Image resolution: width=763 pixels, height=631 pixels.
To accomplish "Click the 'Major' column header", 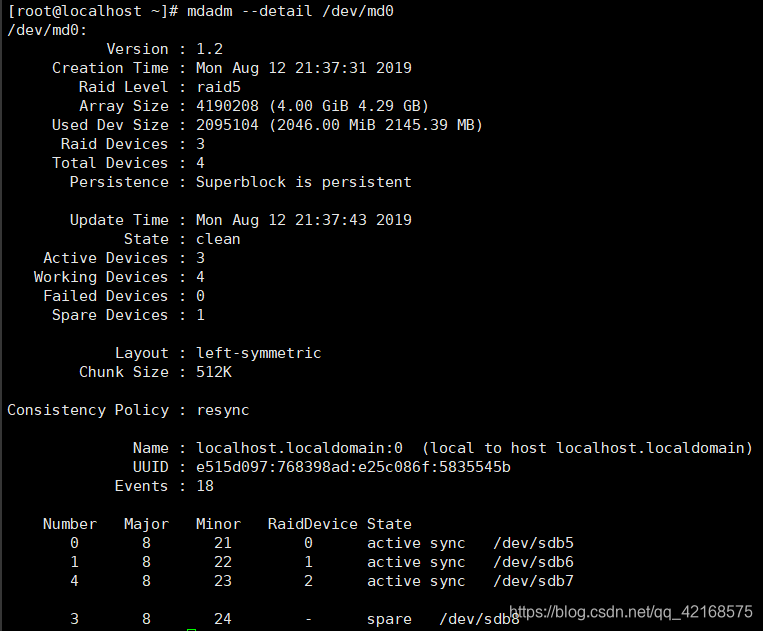I will click(x=146, y=524).
